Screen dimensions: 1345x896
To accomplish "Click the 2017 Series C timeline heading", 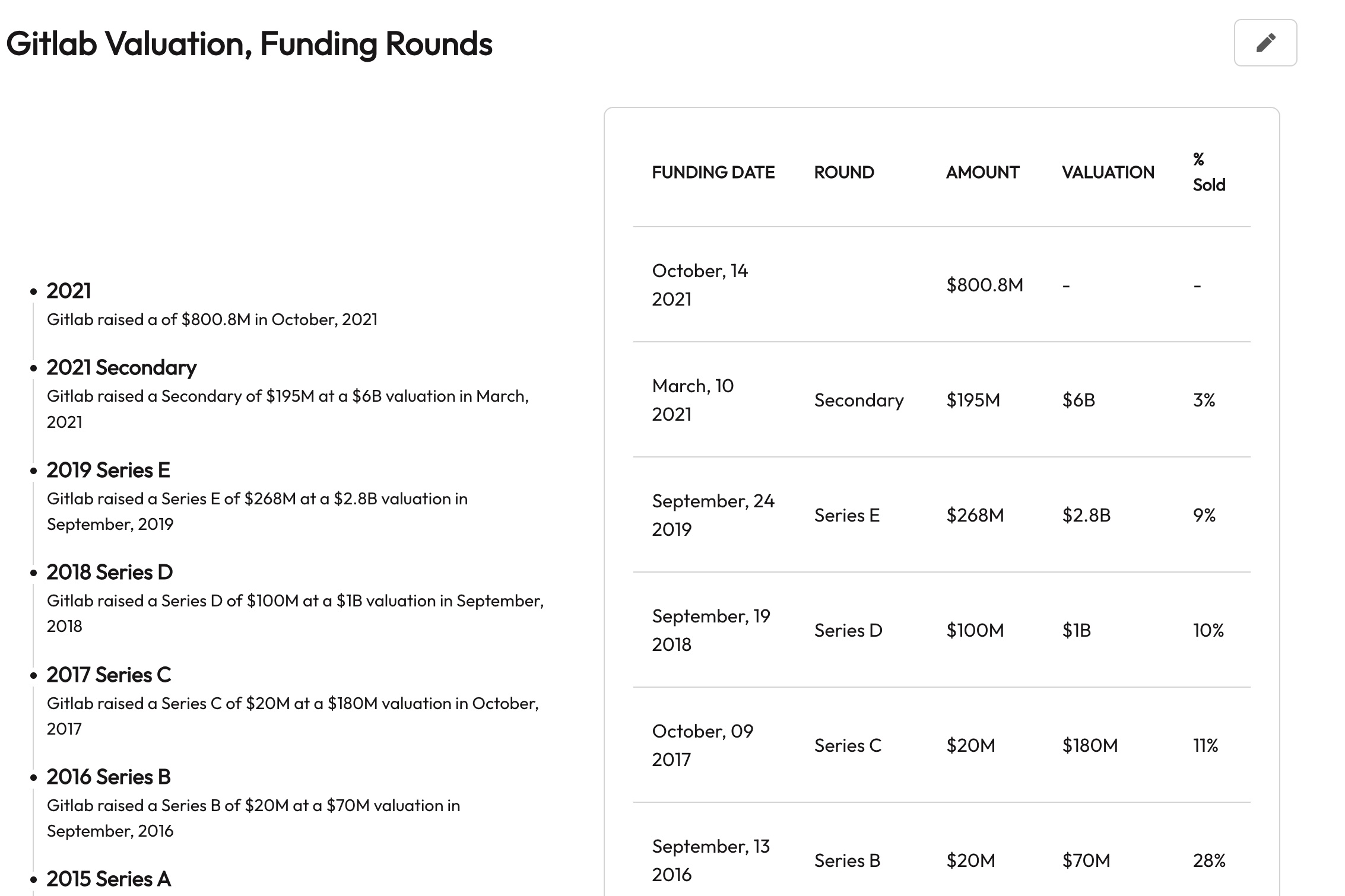I will click(x=109, y=675).
